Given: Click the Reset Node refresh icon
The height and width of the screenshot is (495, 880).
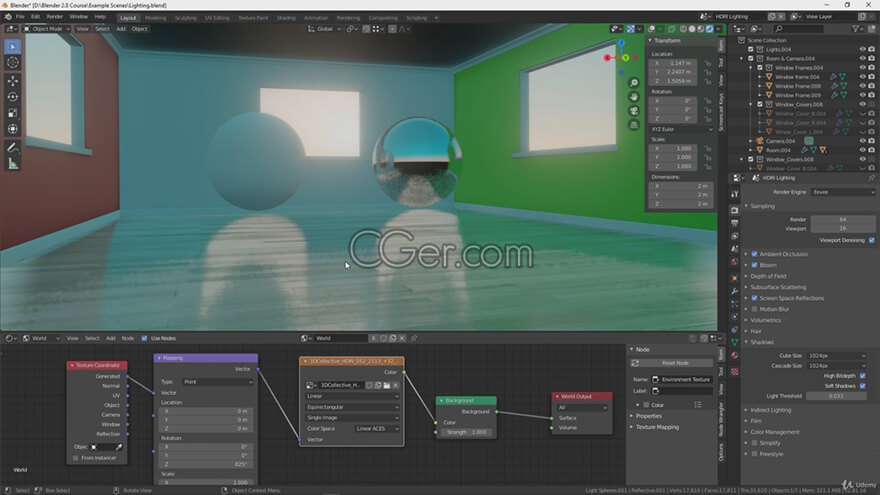Looking at the screenshot, I should click(635, 363).
